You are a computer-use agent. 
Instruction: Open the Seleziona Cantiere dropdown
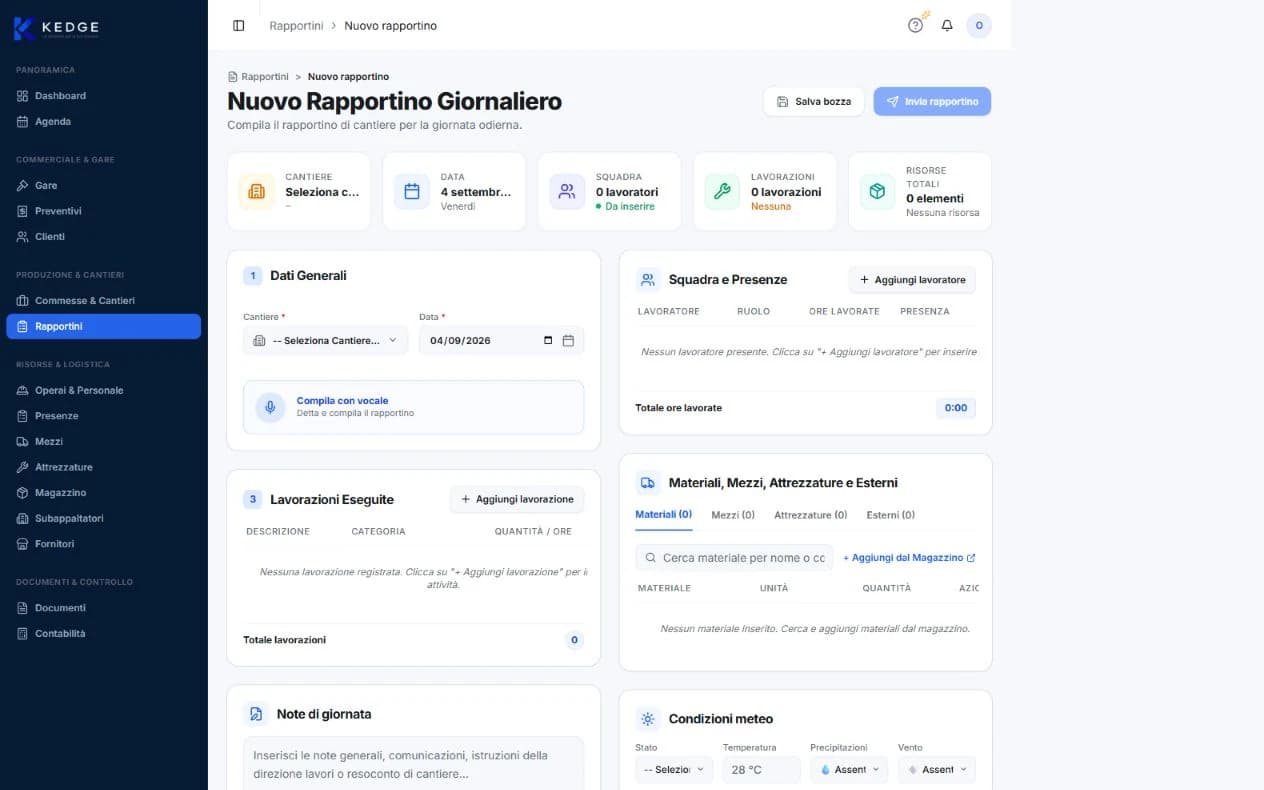coord(326,340)
